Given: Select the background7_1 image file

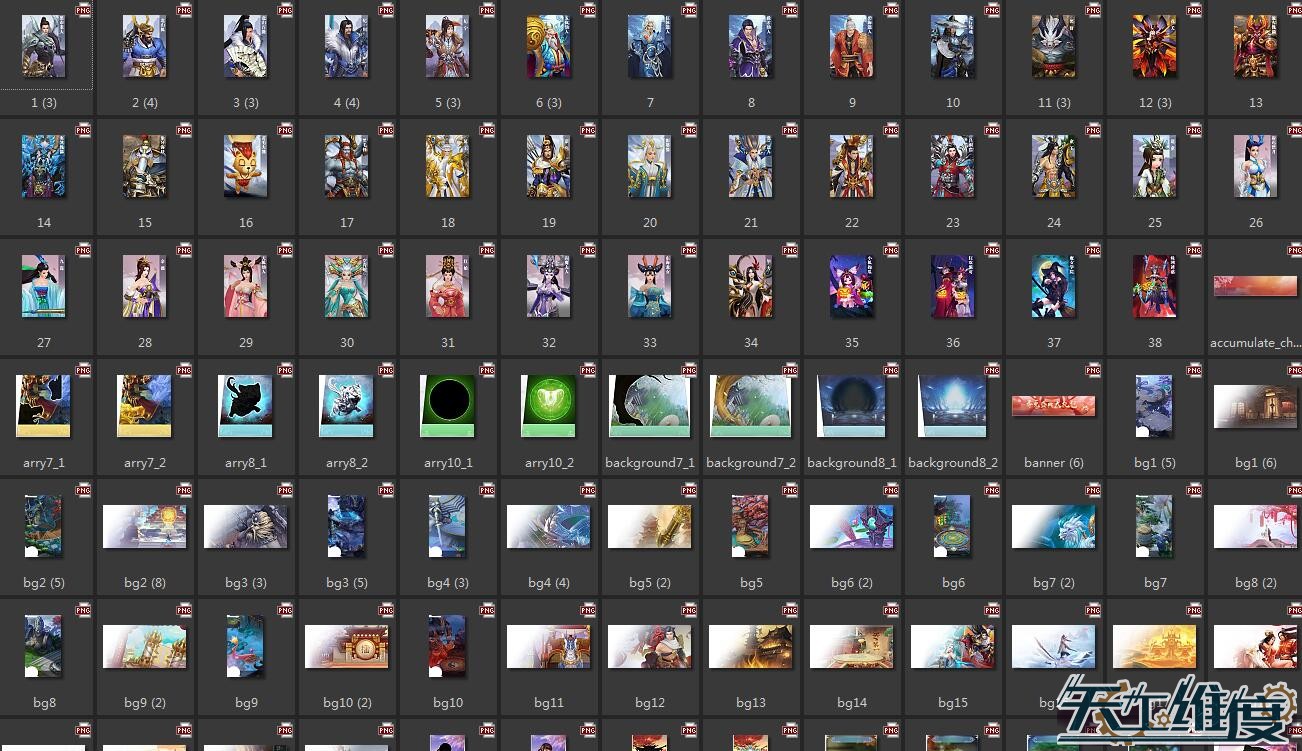Looking at the screenshot, I should [650, 406].
